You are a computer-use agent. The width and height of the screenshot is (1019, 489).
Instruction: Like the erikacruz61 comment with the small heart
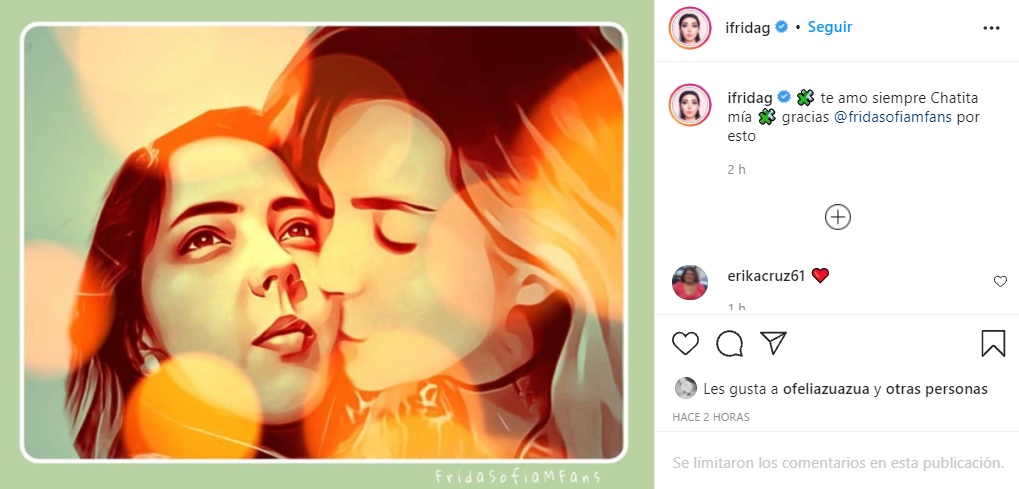1000,282
